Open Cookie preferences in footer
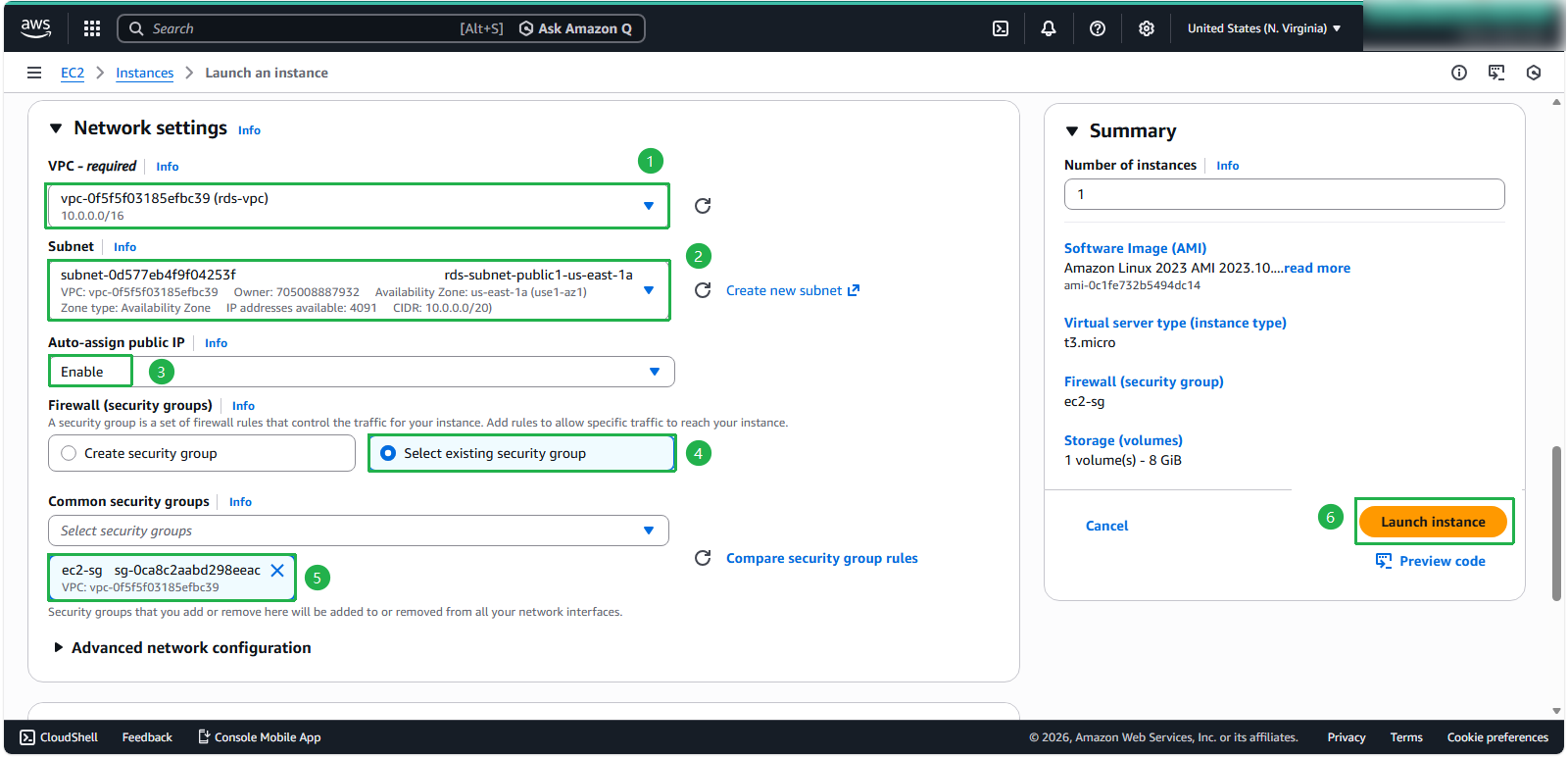This screenshot has height=758, width=1568. 1497,737
